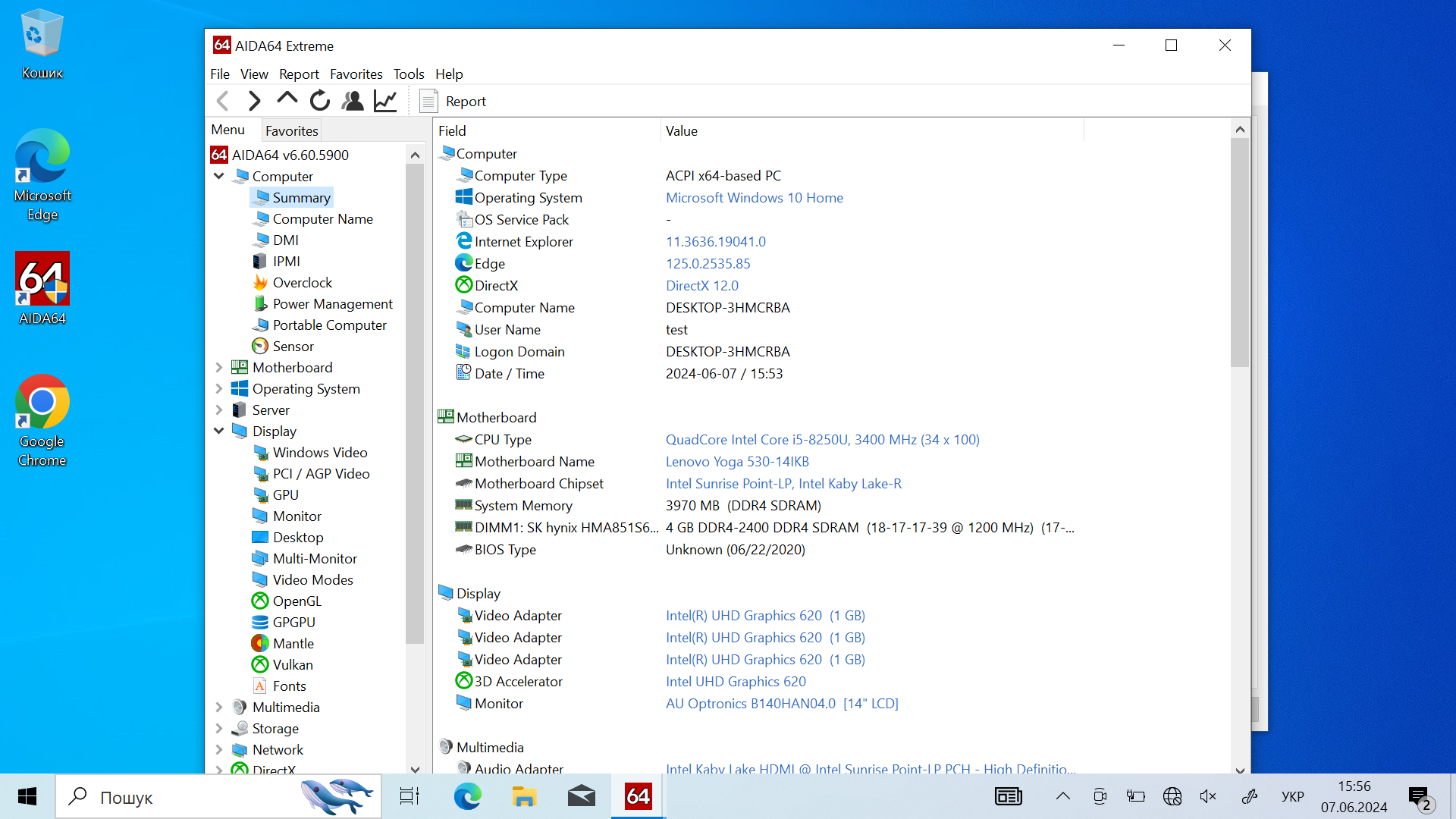Switch to the Favorites tab in the side panel

click(x=292, y=130)
